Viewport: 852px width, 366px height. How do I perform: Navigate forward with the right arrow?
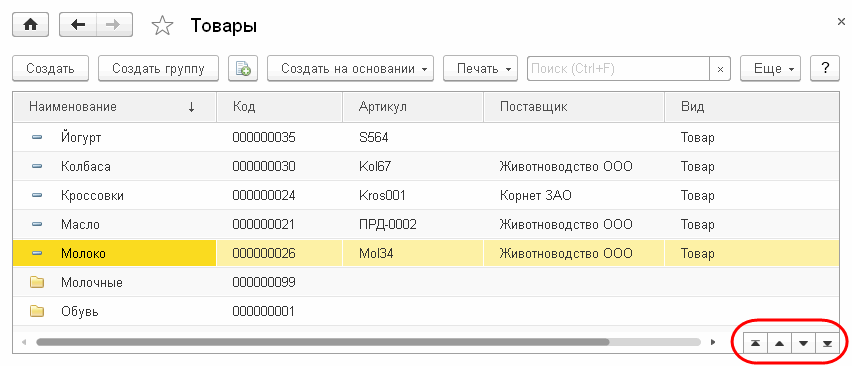(115, 25)
